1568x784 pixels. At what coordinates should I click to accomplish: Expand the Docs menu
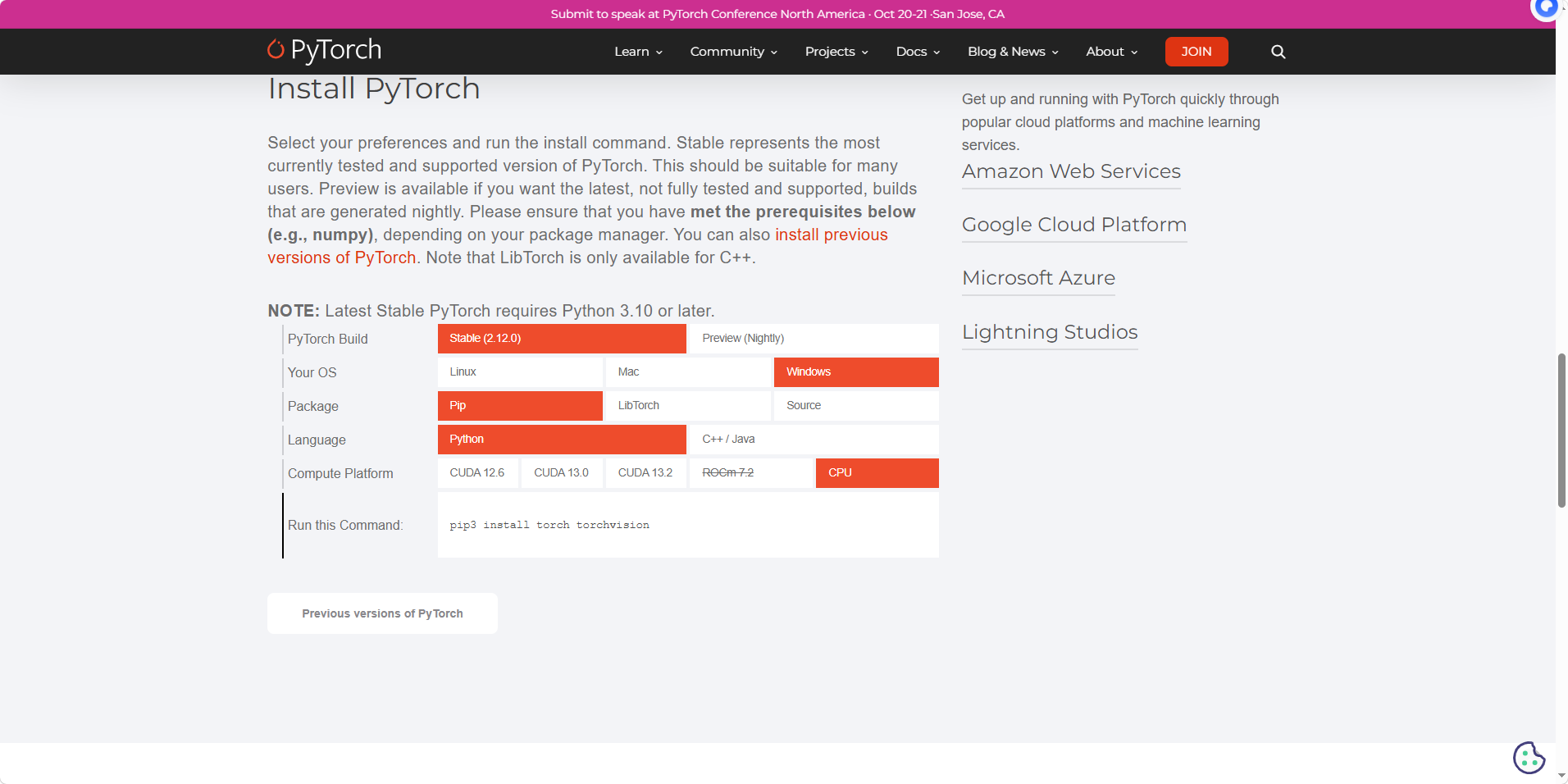click(918, 52)
